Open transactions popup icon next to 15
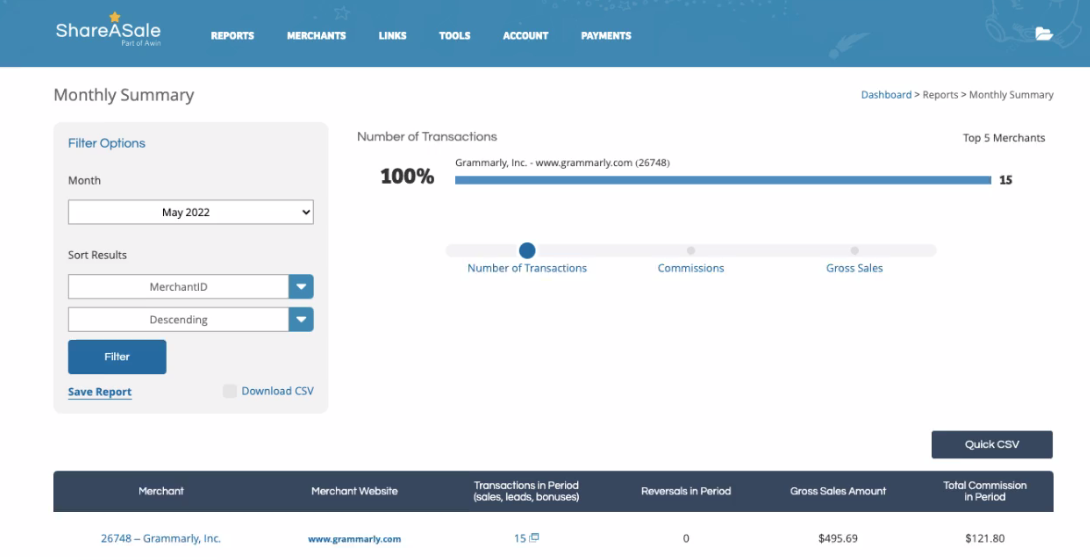This screenshot has height=560, width=1090. pyautogui.click(x=535, y=537)
